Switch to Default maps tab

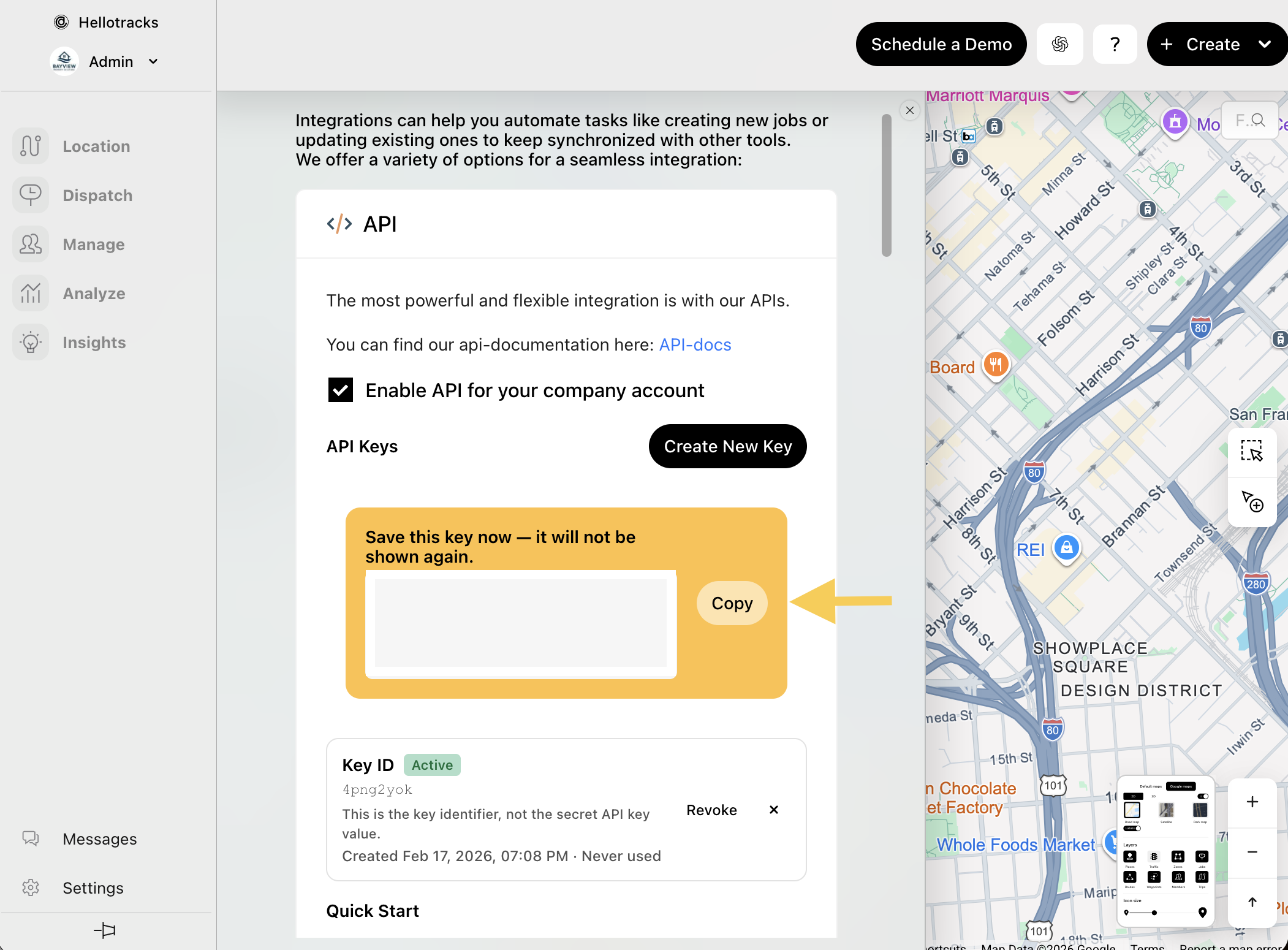click(1150, 786)
